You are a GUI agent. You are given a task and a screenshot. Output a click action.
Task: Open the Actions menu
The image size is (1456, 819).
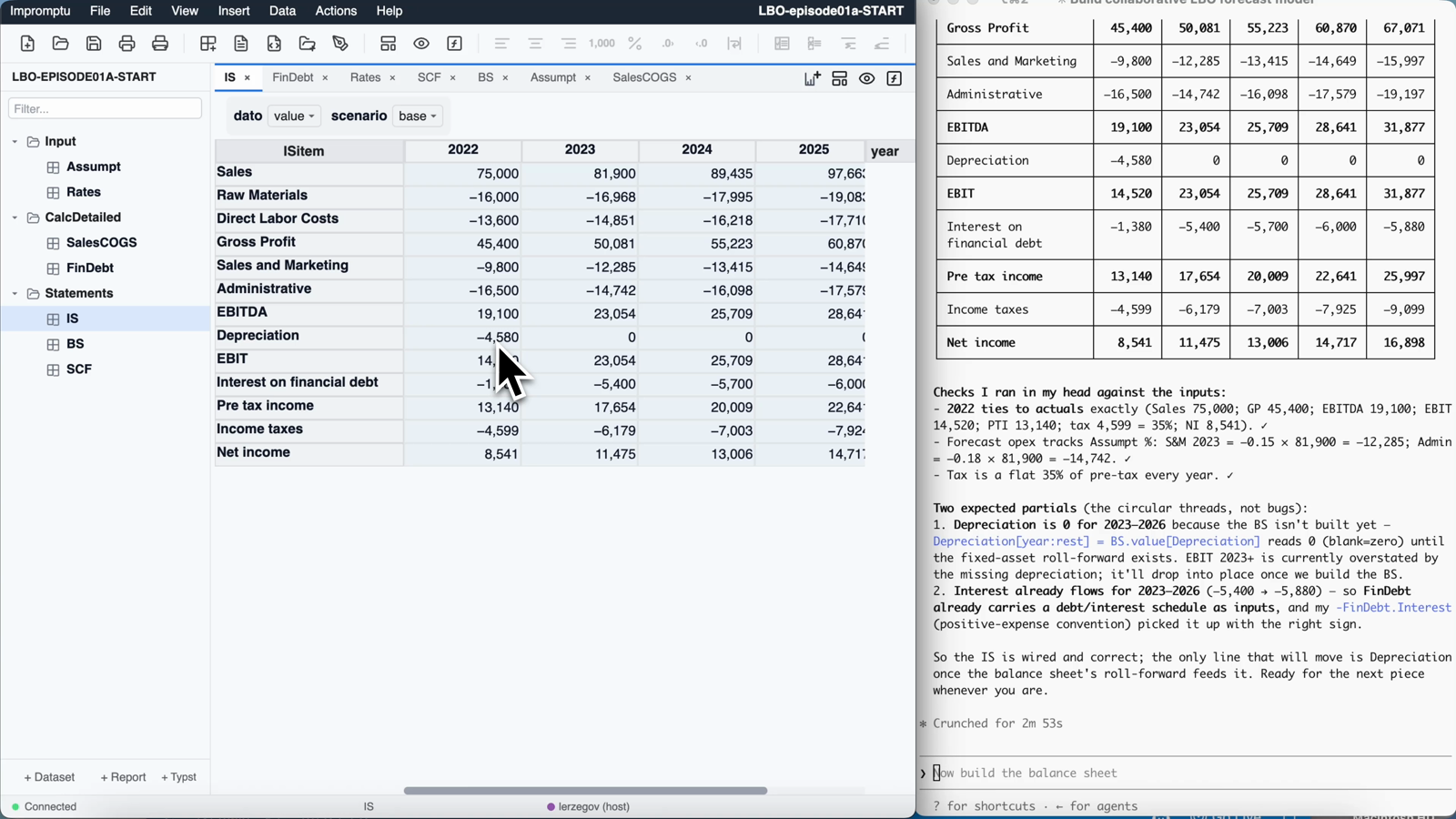[336, 11]
